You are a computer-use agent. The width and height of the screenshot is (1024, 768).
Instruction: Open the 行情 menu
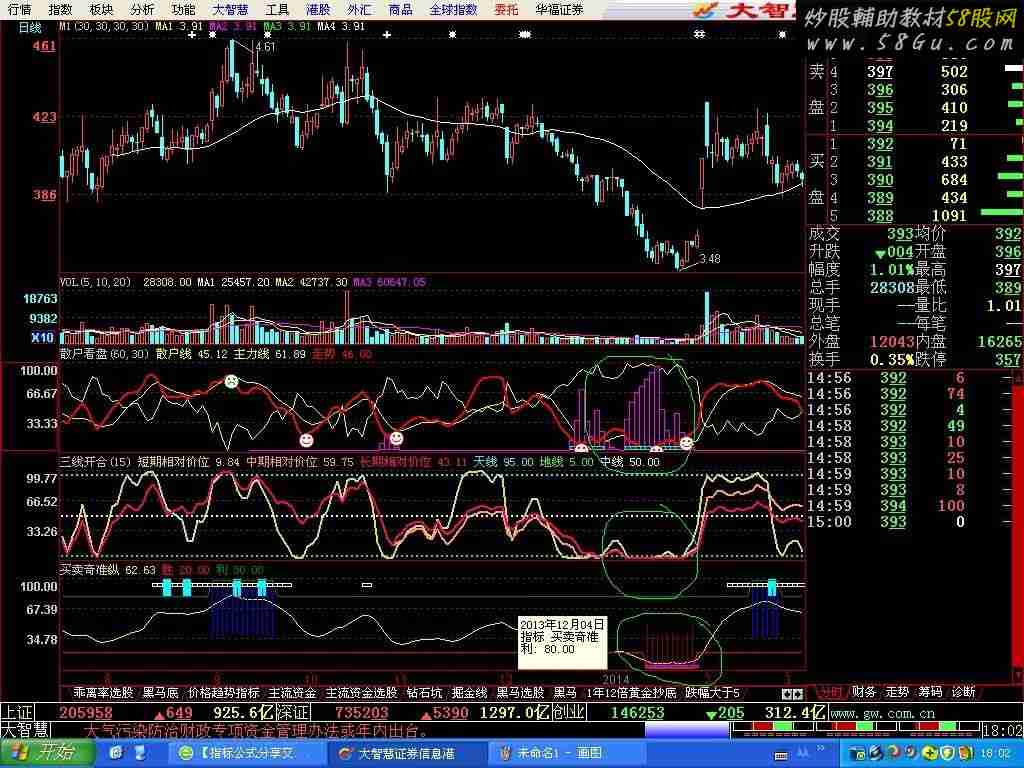pos(20,9)
